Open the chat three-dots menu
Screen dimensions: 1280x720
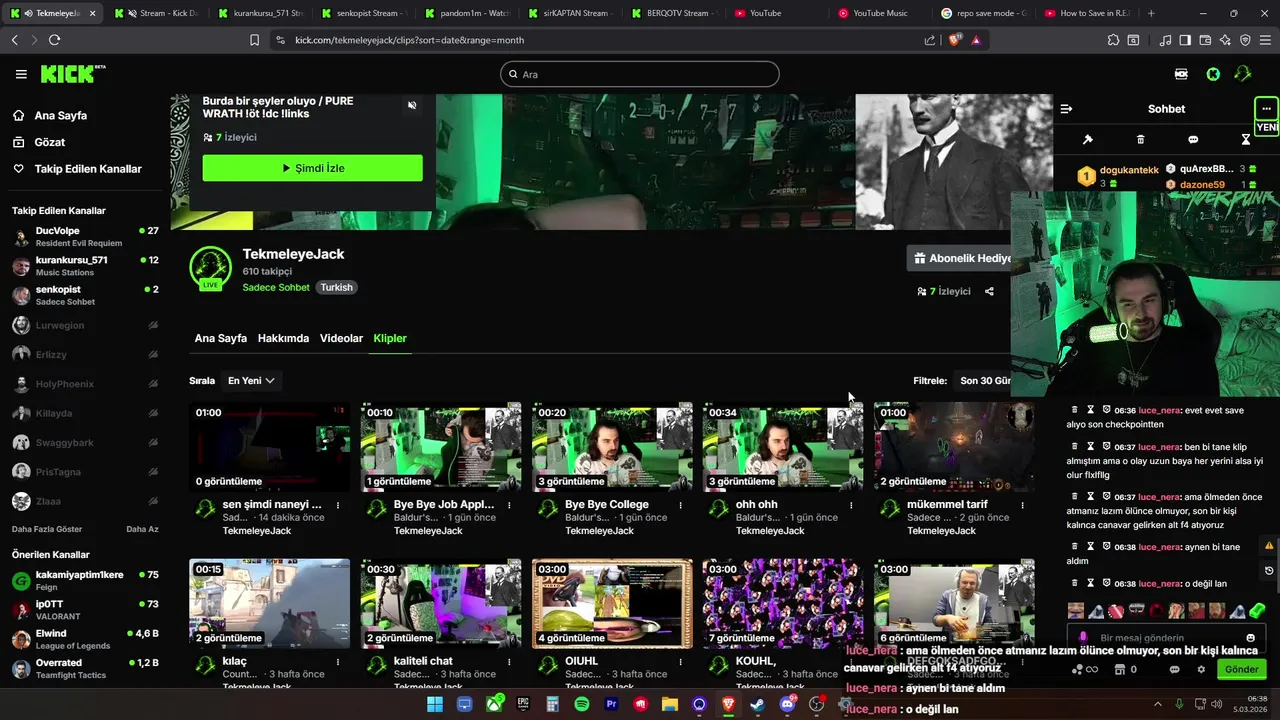point(1266,109)
